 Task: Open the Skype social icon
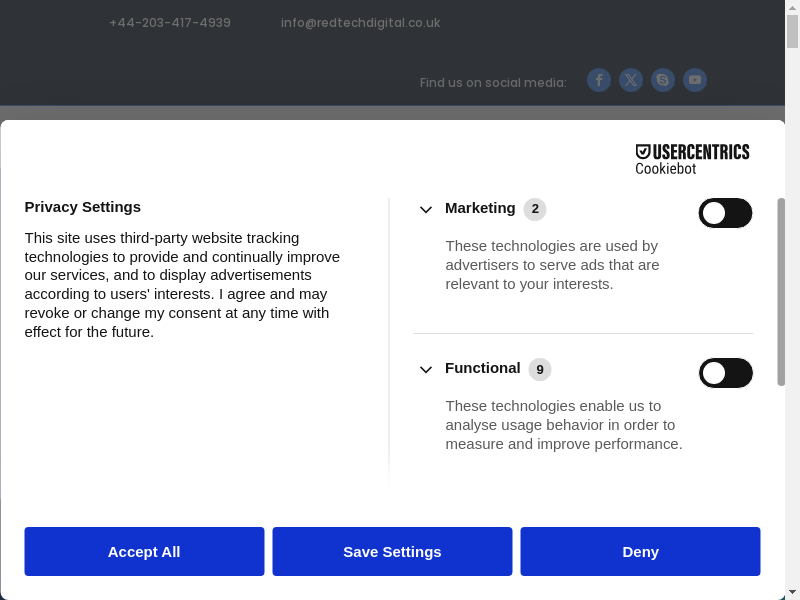[663, 80]
